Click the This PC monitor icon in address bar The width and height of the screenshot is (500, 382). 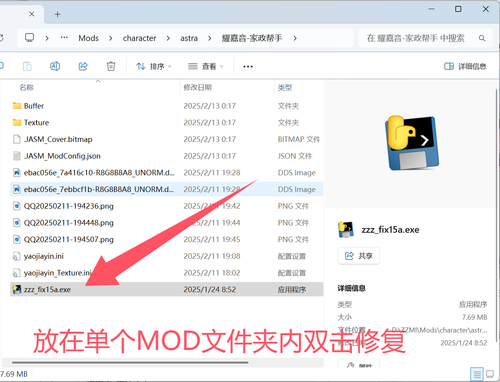click(30, 38)
